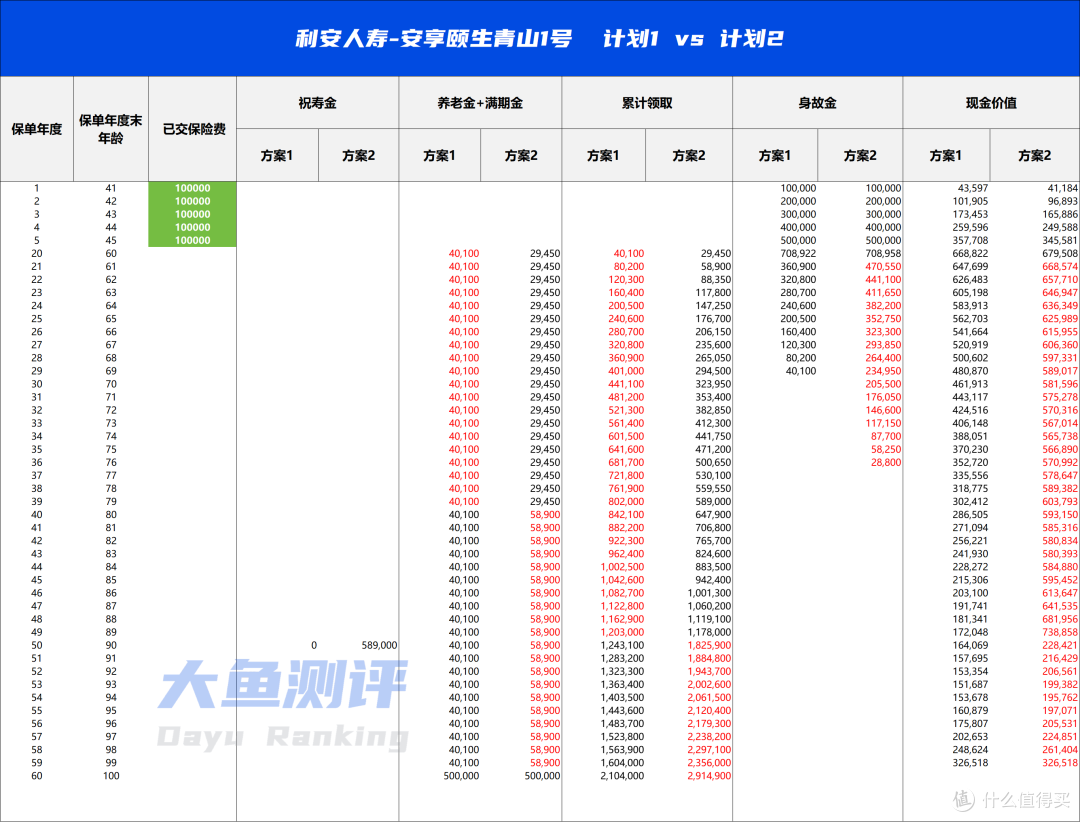1080x822 pixels.
Task: Click red death benefit value 146,600
Action: pyautogui.click(x=884, y=410)
